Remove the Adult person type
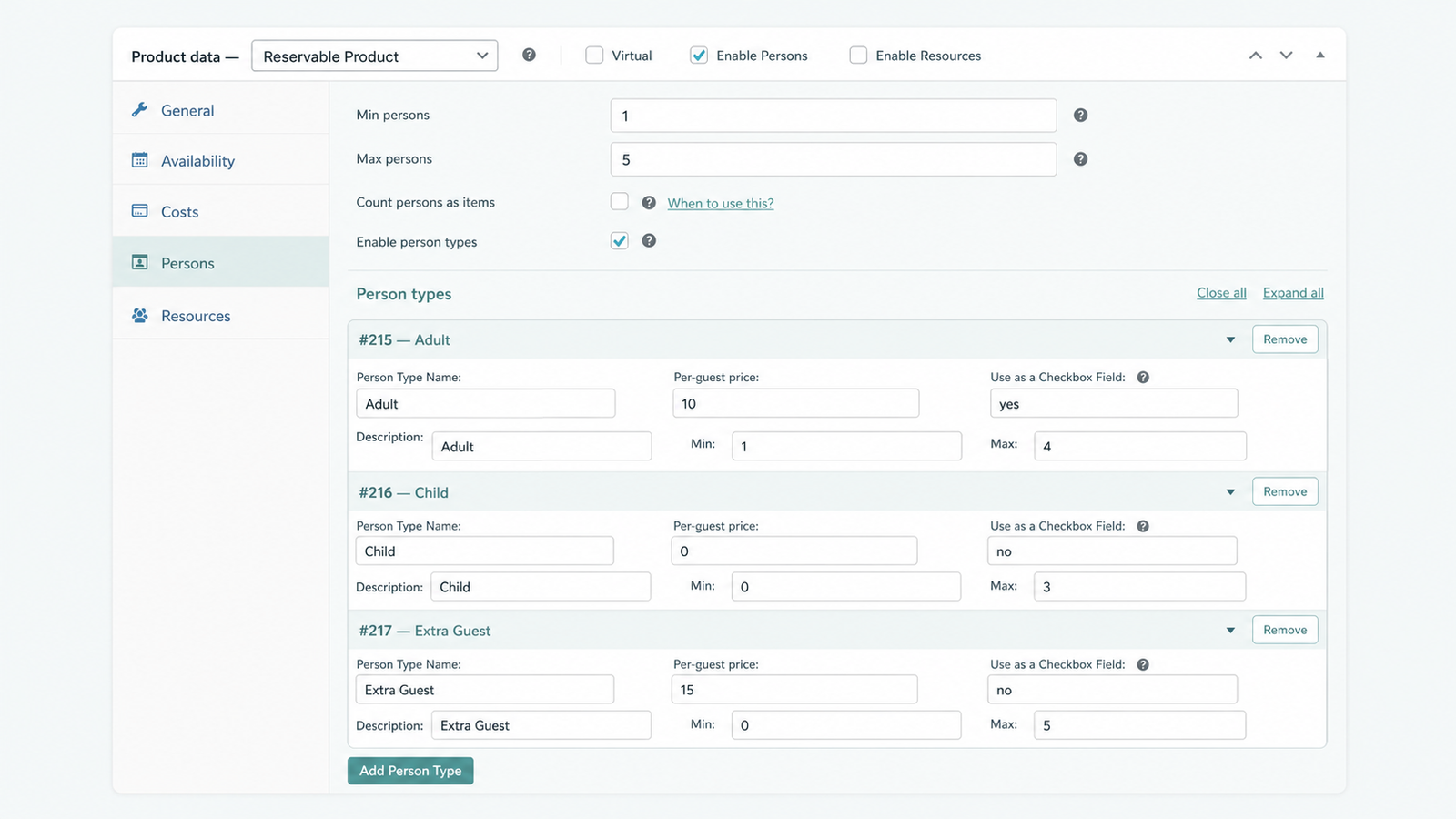 point(1285,339)
